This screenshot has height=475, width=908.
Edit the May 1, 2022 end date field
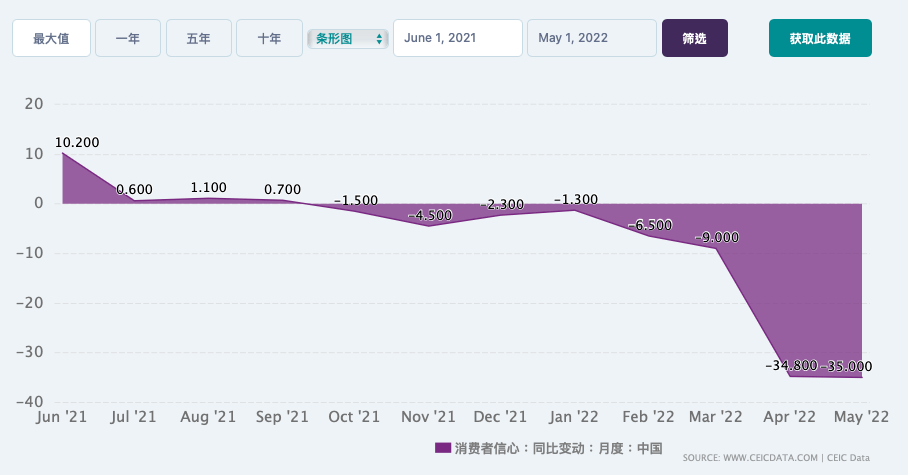pyautogui.click(x=592, y=38)
